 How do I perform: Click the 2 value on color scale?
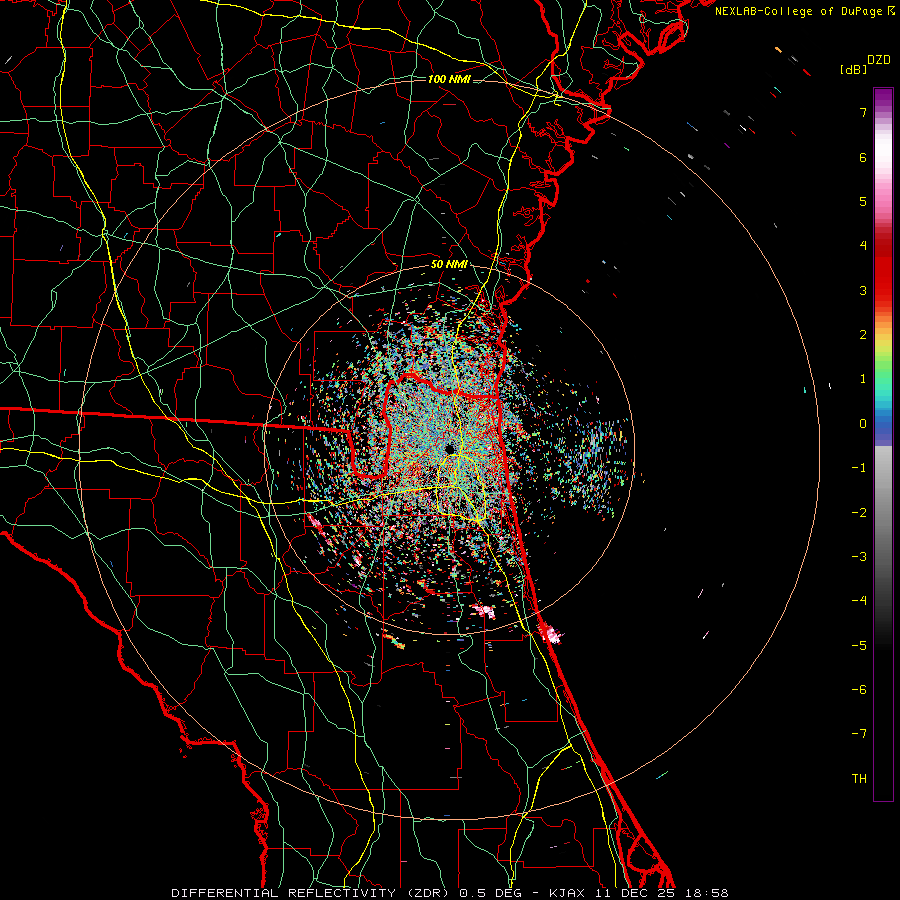coord(863,335)
